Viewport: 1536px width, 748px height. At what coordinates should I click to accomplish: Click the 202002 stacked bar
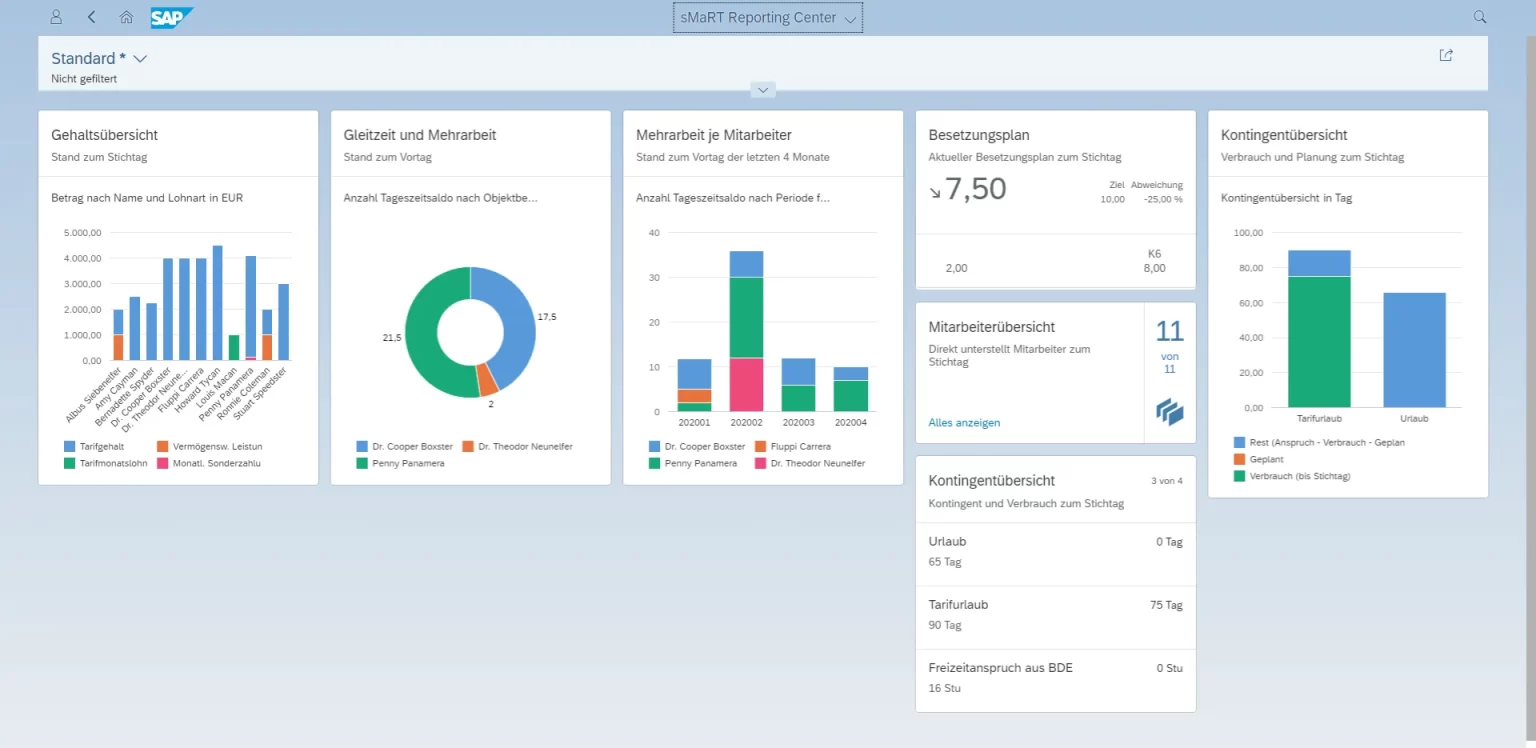pos(746,320)
